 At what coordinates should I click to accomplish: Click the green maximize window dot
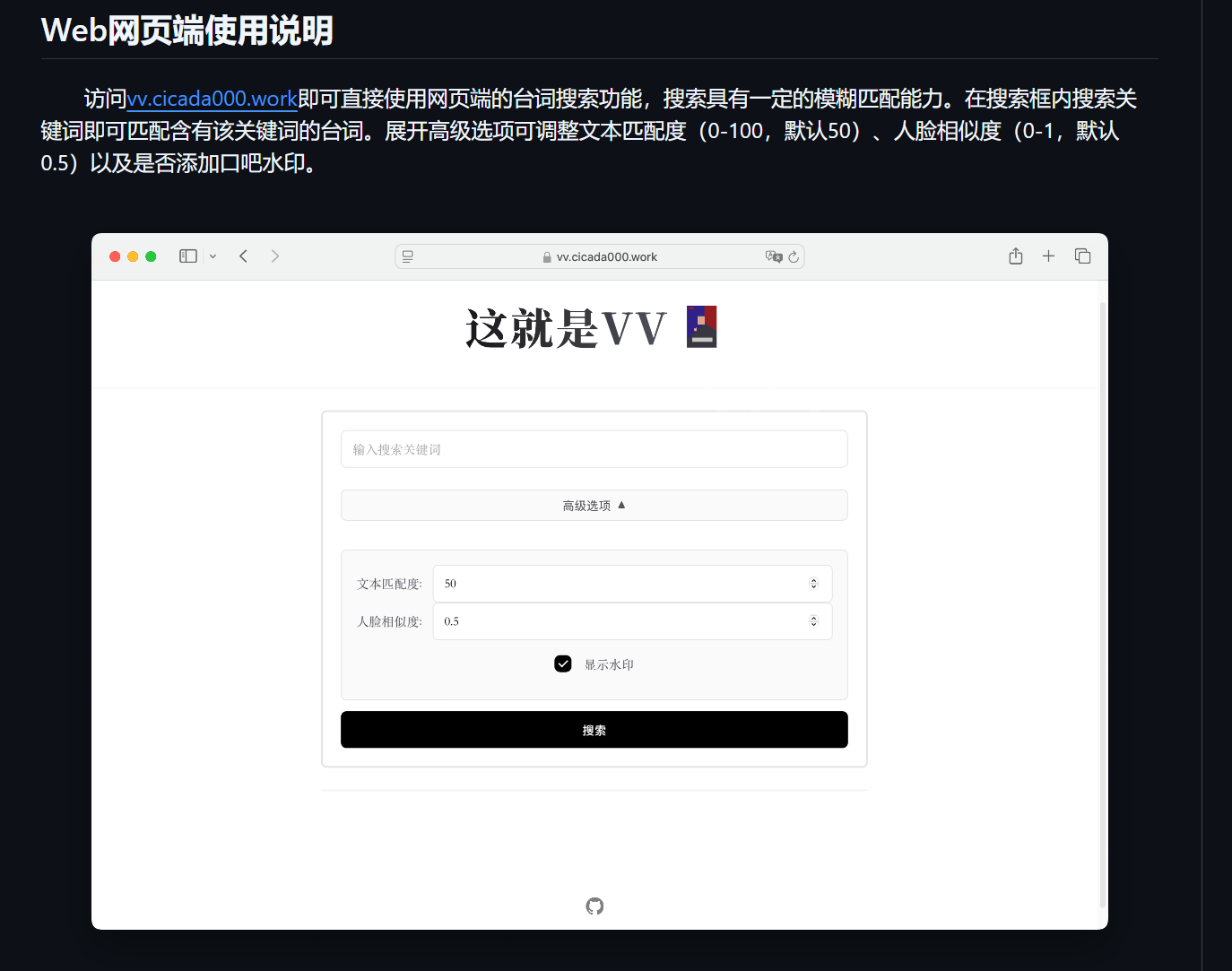coord(151,256)
